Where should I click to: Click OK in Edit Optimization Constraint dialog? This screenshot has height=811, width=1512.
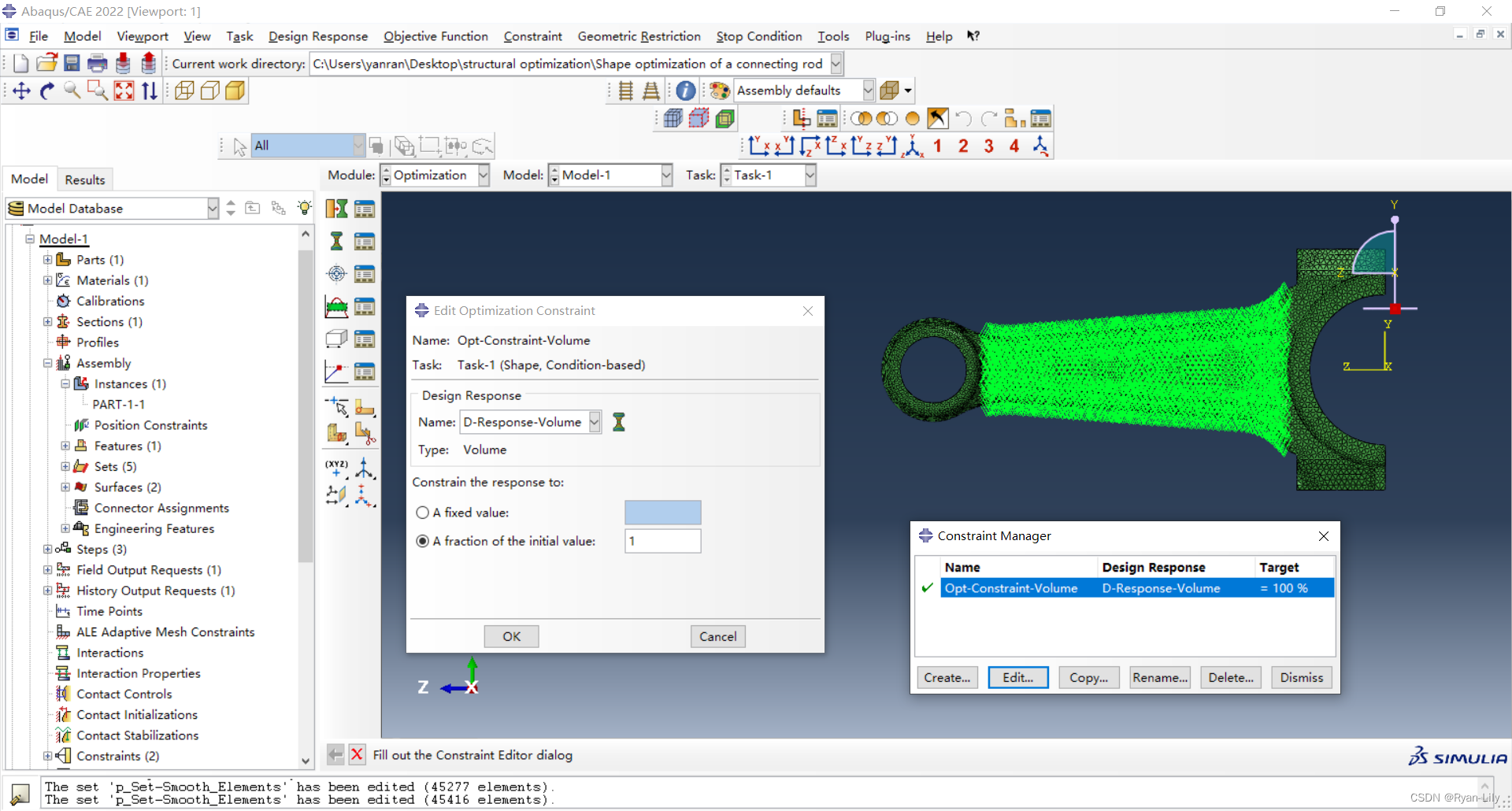point(511,636)
